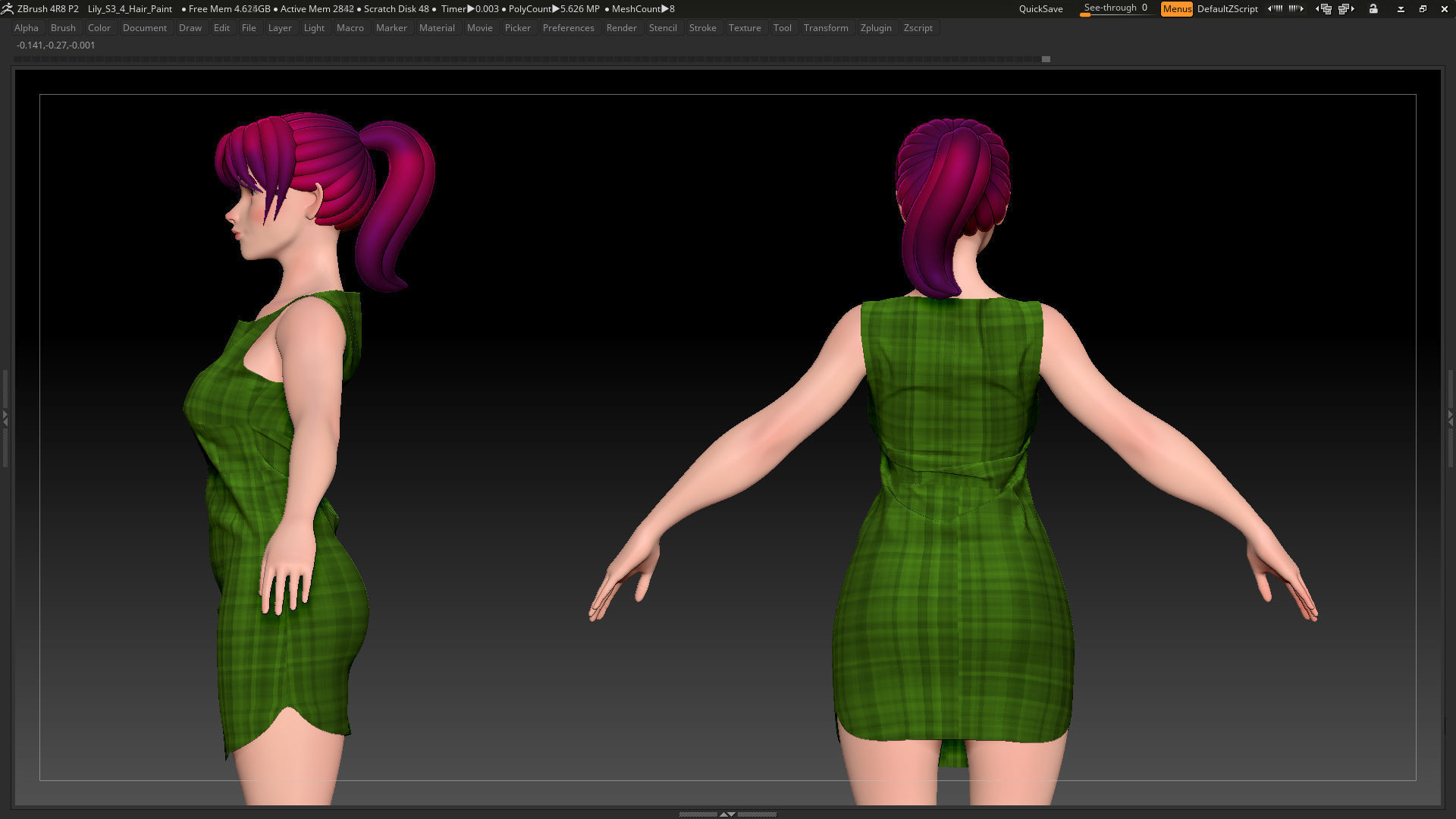Open the Stroke menu
Image resolution: width=1456 pixels, height=819 pixels.
[703, 28]
